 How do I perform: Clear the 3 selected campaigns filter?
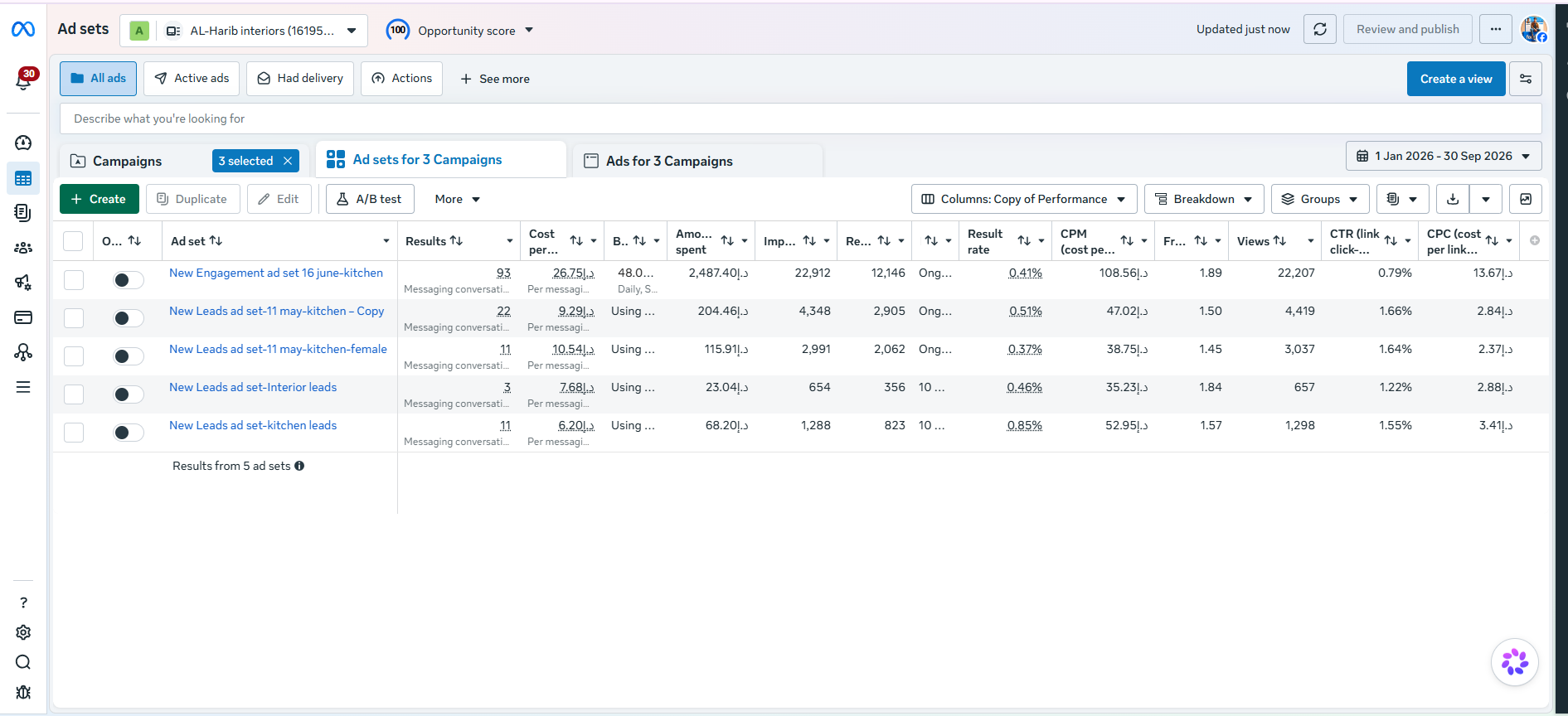288,161
